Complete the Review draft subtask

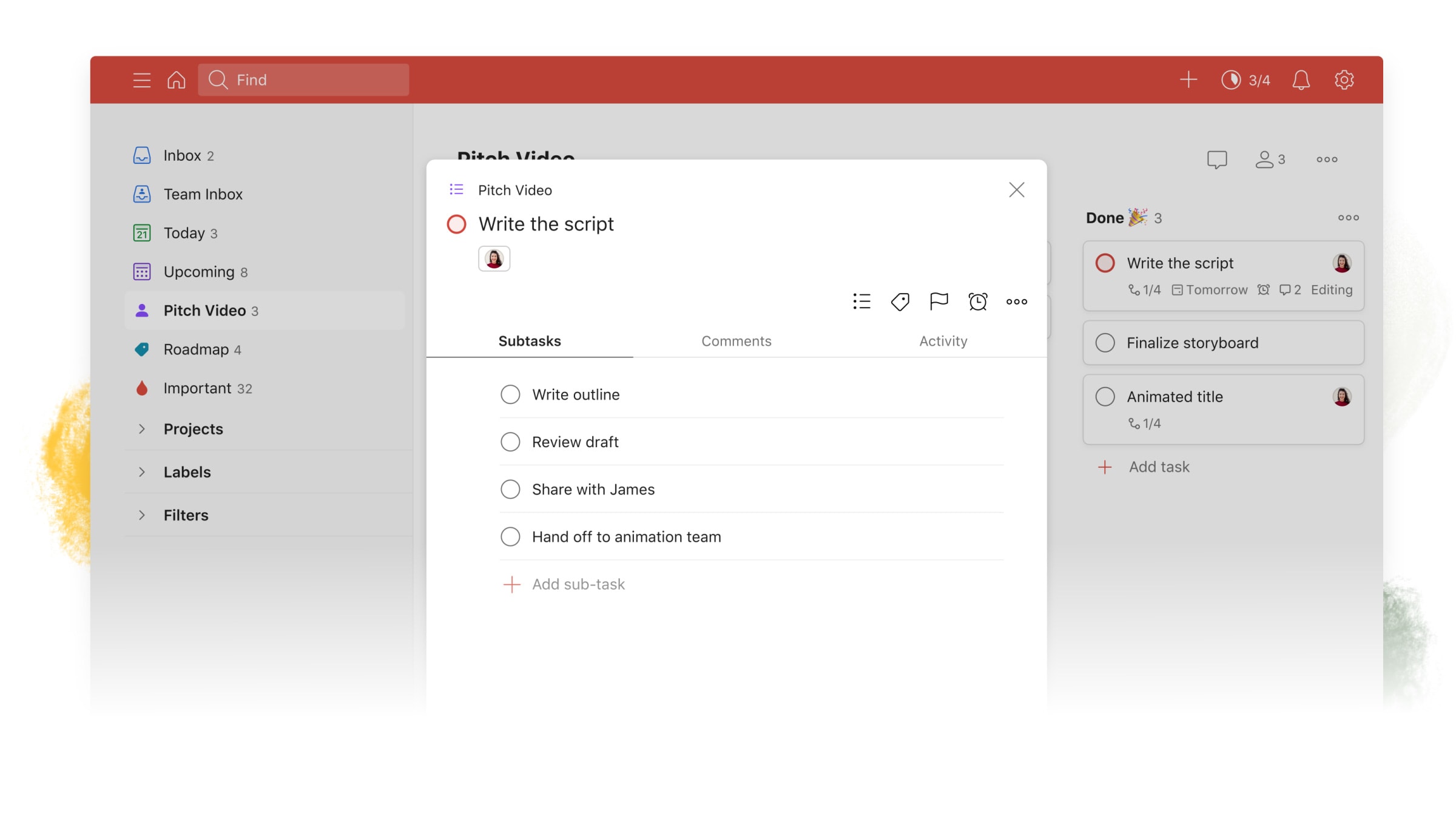[510, 442]
